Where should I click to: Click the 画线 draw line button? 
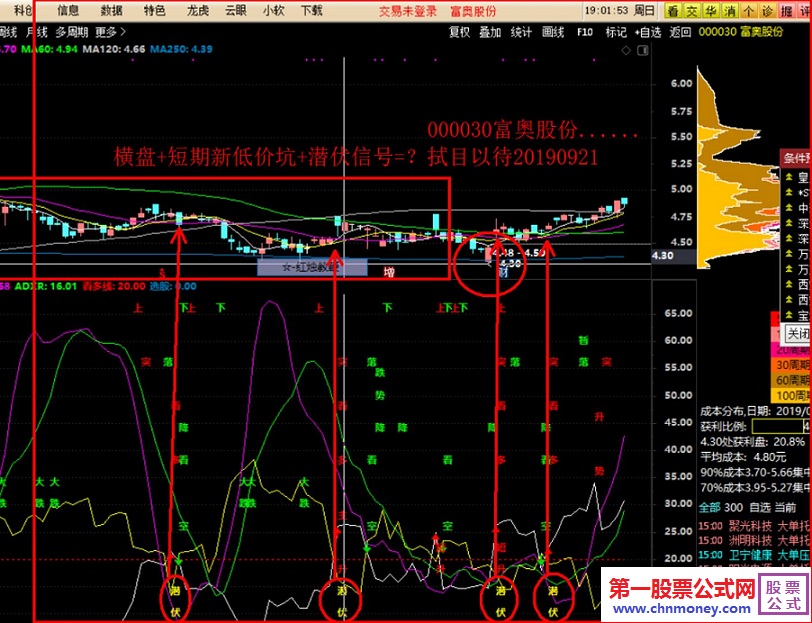[553, 32]
